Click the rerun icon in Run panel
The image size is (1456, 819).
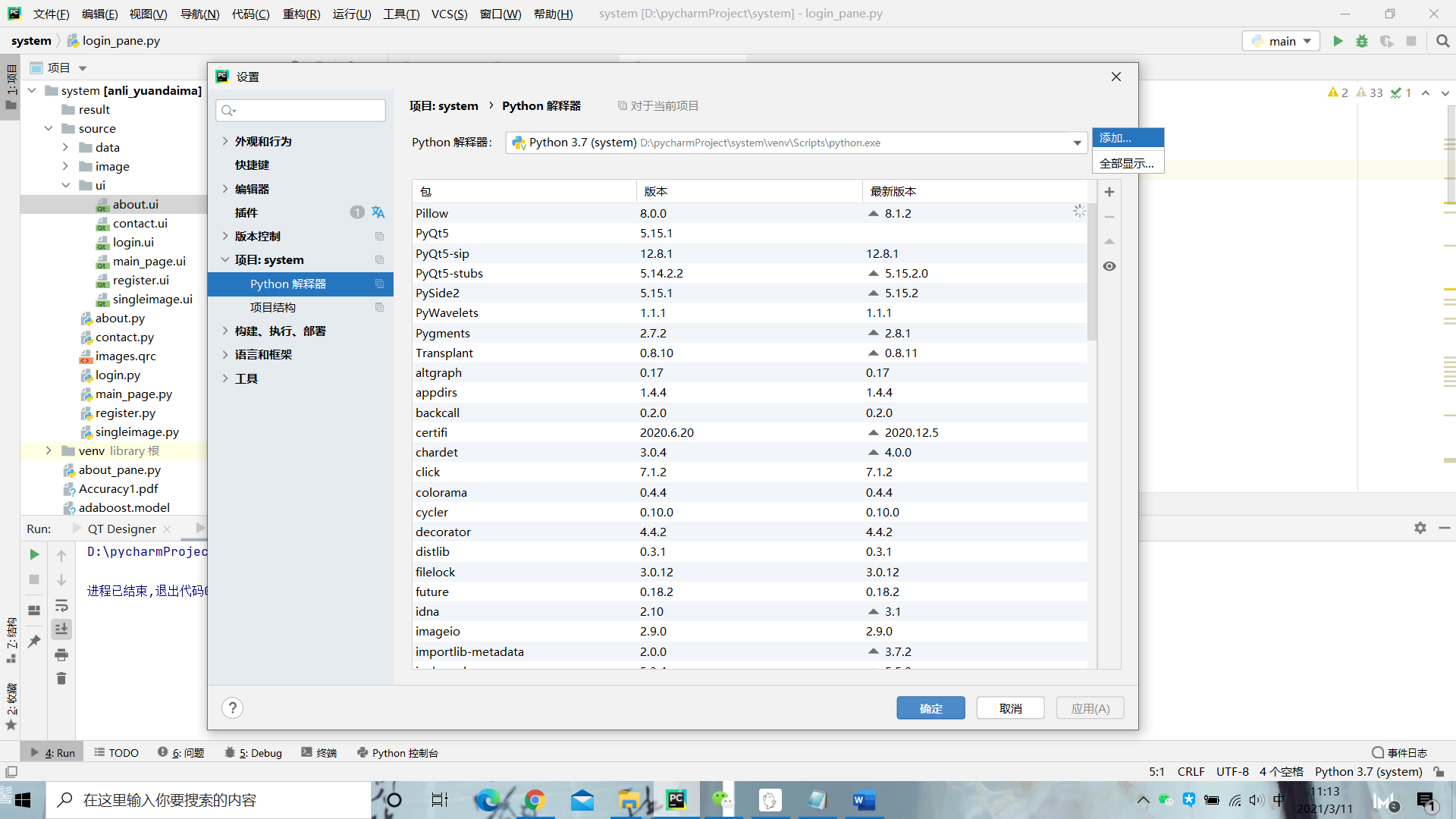(x=34, y=554)
